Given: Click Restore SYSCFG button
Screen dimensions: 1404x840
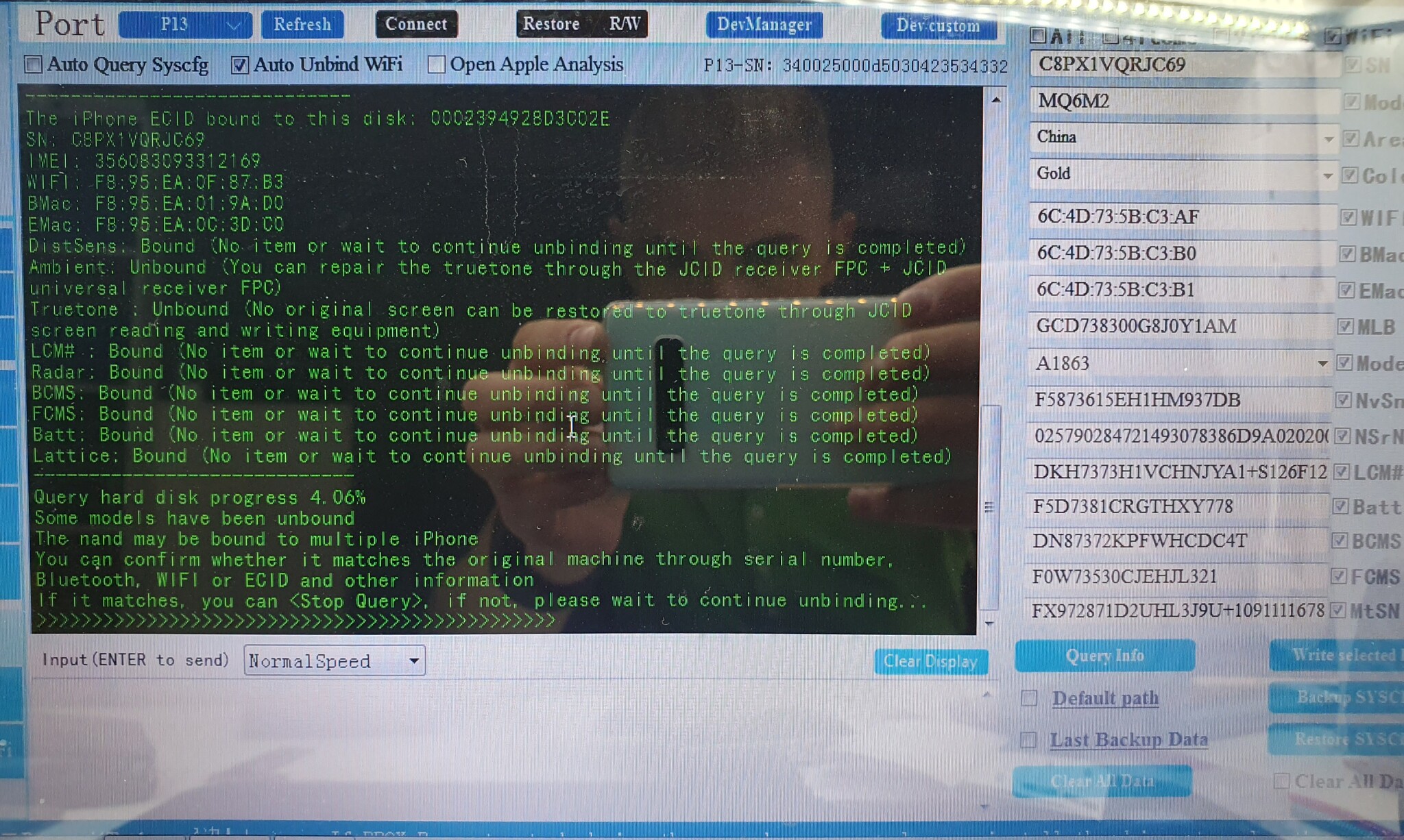Looking at the screenshot, I should coord(1336,740).
